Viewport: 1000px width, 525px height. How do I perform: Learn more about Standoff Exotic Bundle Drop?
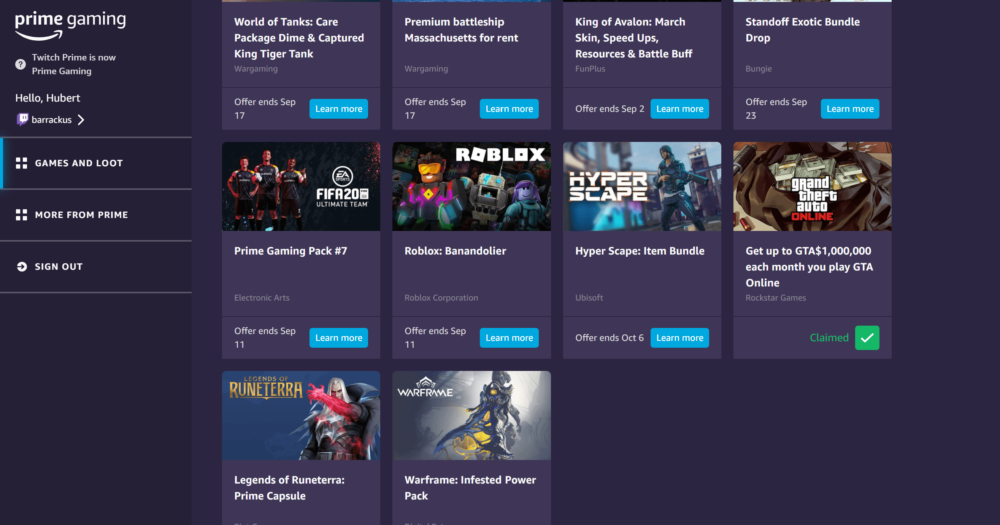[850, 108]
